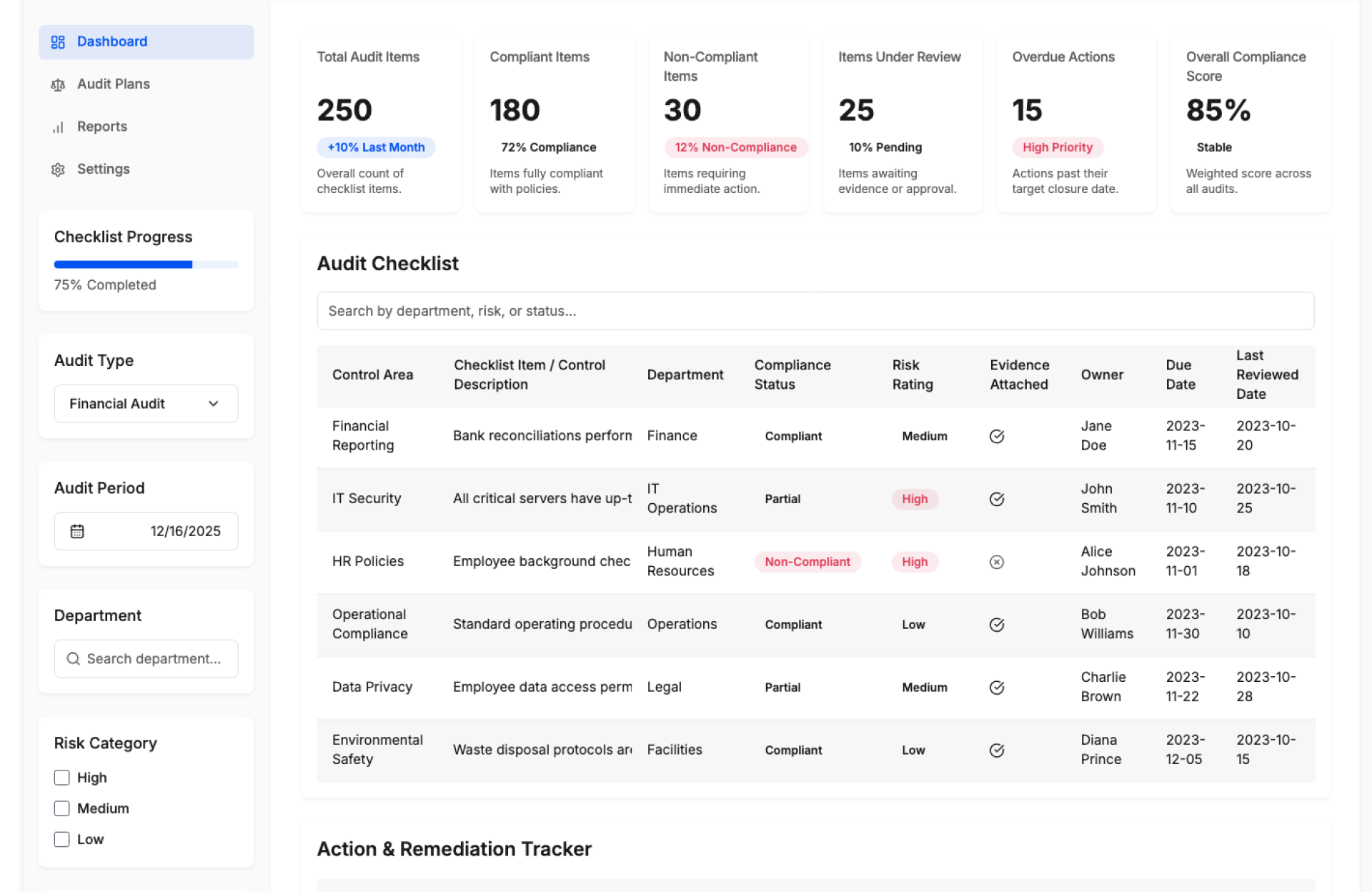
Task: Click the magnifier icon in Department search
Action: click(x=73, y=658)
